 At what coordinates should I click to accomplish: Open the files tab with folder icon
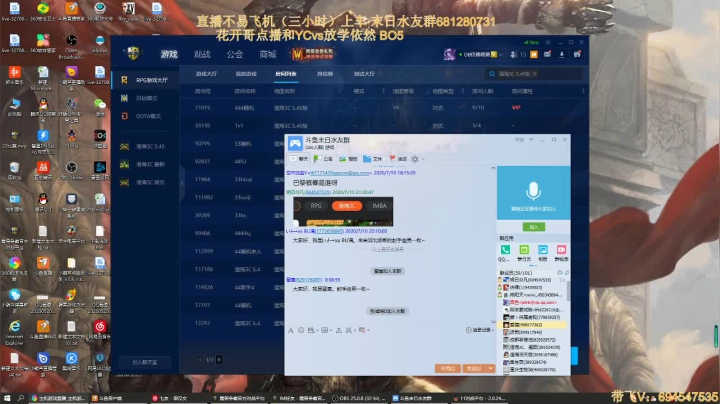(x=372, y=159)
